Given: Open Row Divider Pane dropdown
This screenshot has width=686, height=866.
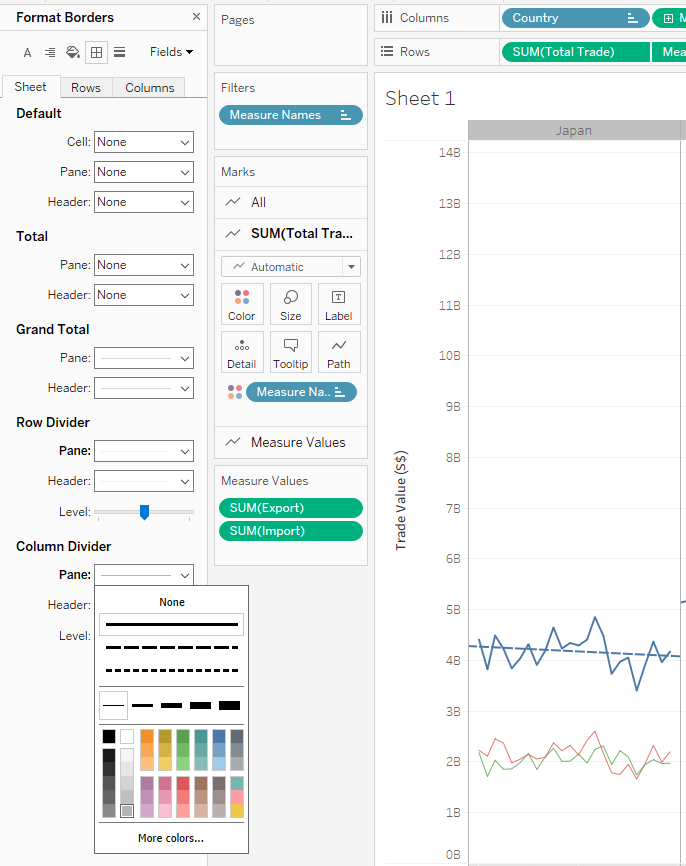Looking at the screenshot, I should 144,451.
